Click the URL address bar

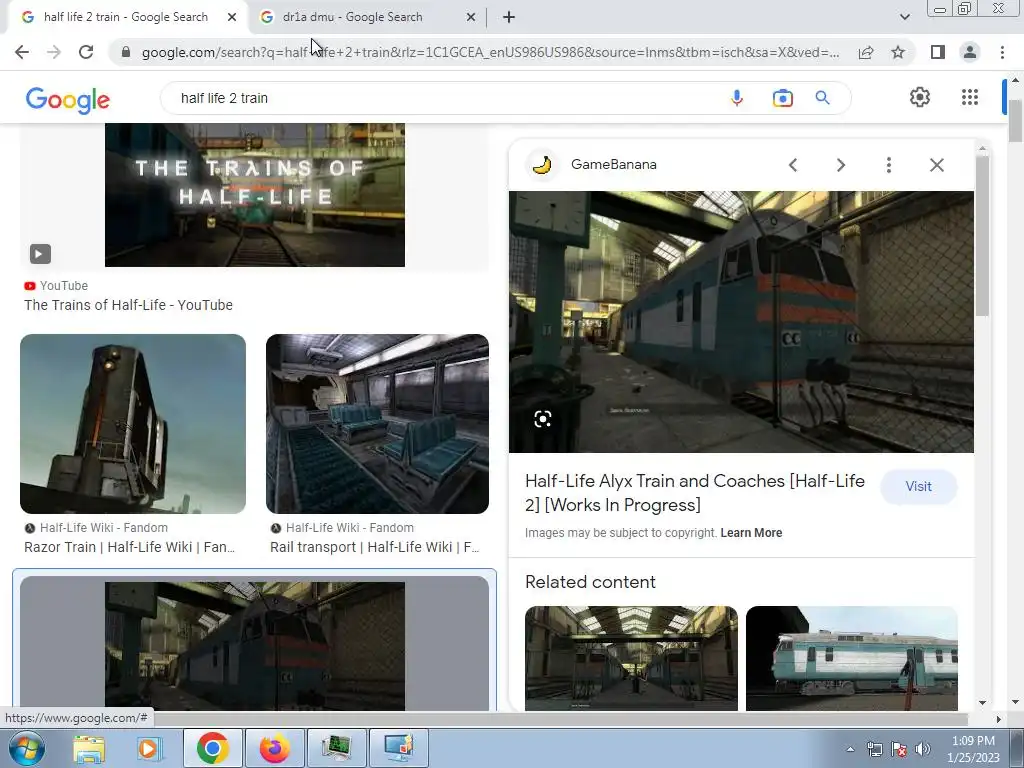click(x=490, y=52)
